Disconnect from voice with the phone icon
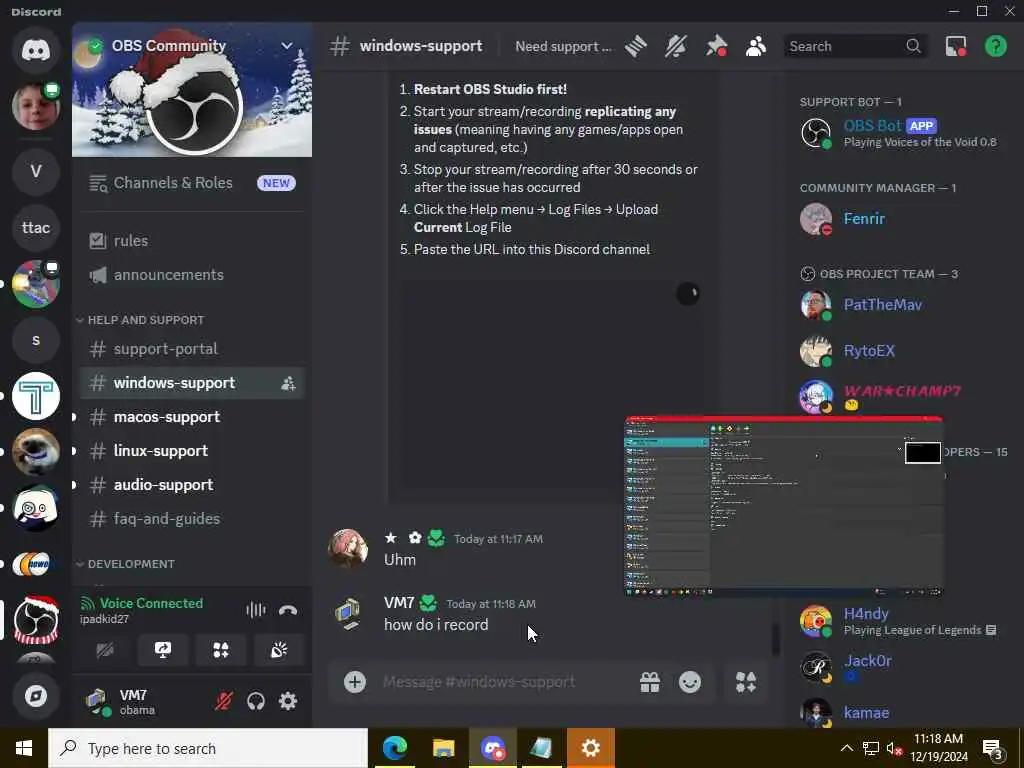The image size is (1024, 768). tap(288, 610)
